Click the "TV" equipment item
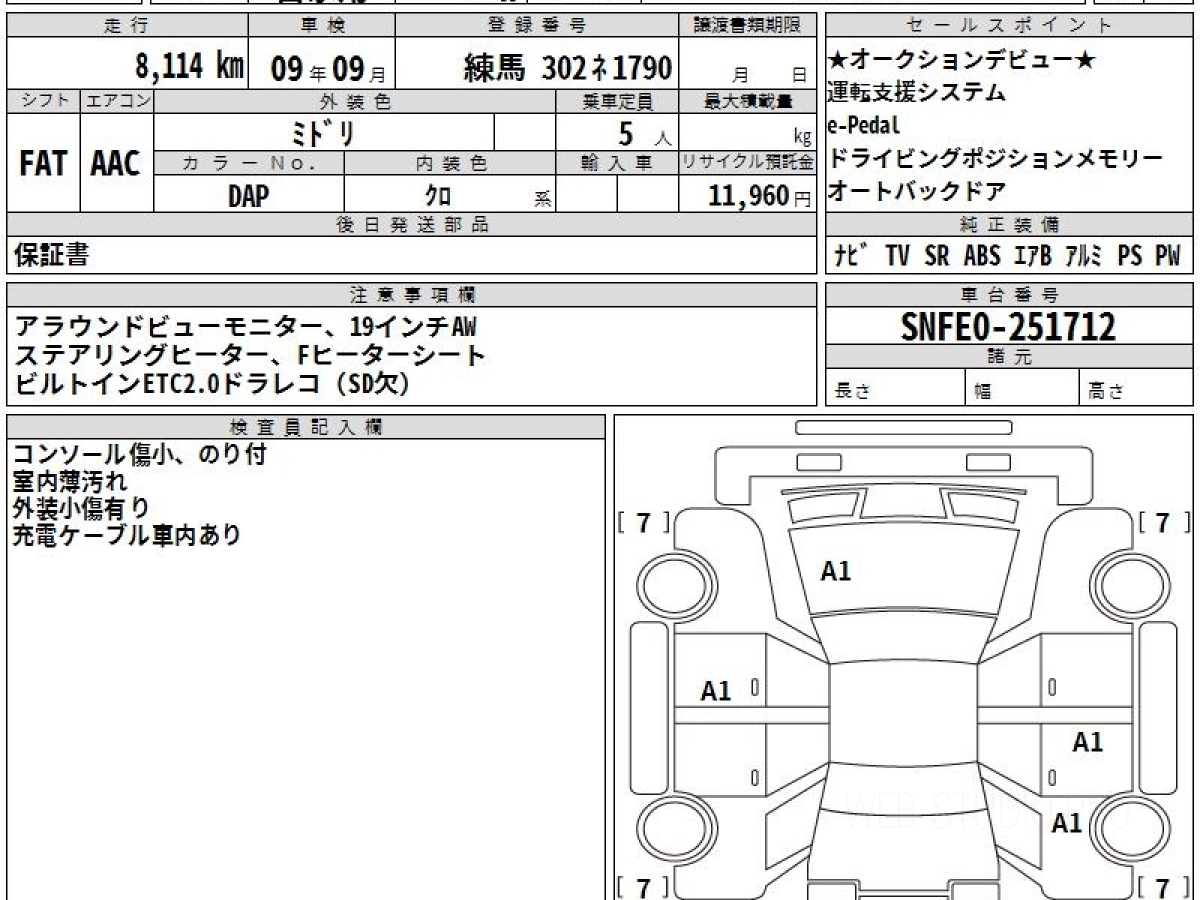The width and height of the screenshot is (1200, 900). [x=897, y=256]
